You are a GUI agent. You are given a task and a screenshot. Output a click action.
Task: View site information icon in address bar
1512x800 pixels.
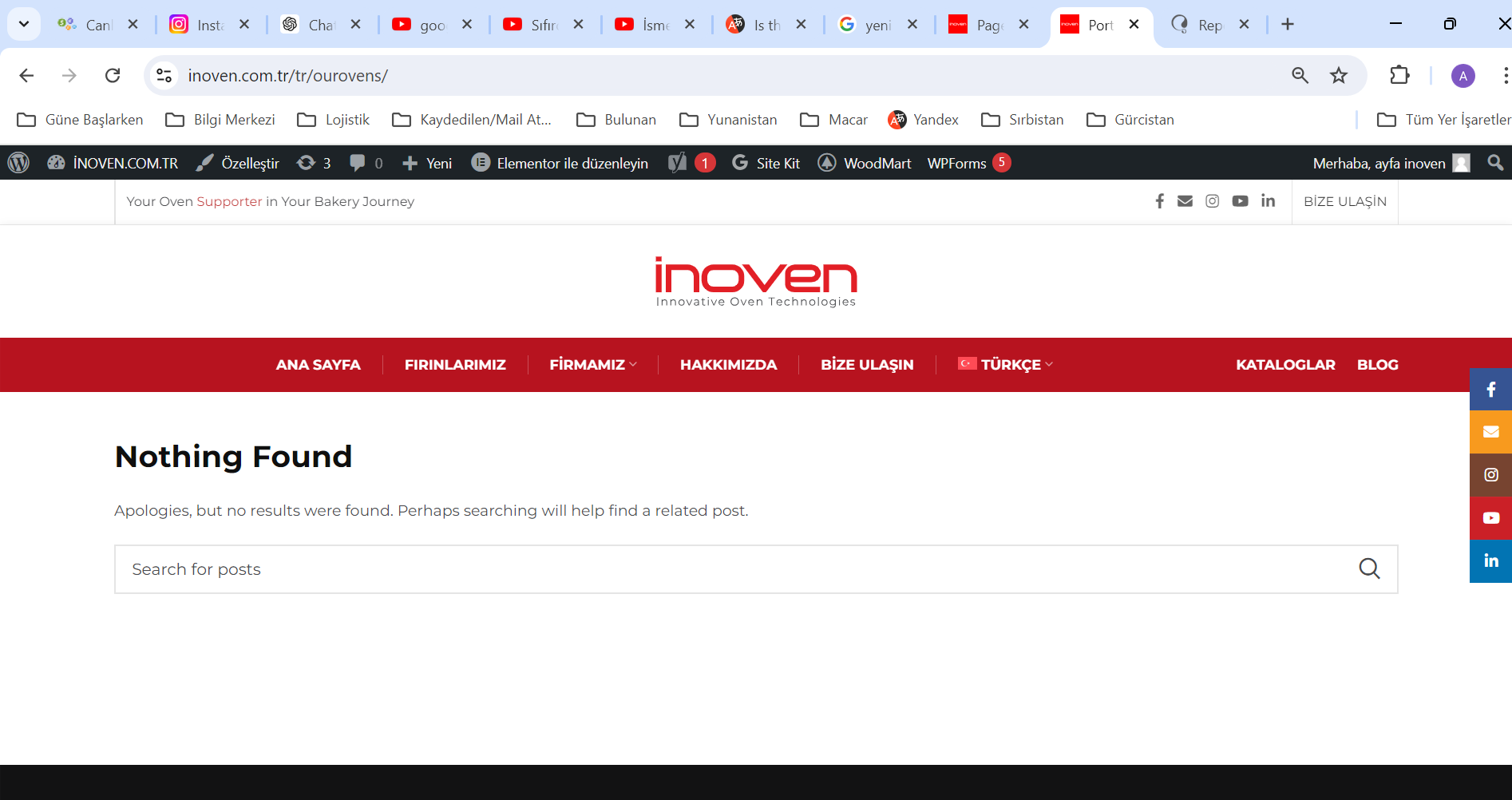click(x=164, y=76)
